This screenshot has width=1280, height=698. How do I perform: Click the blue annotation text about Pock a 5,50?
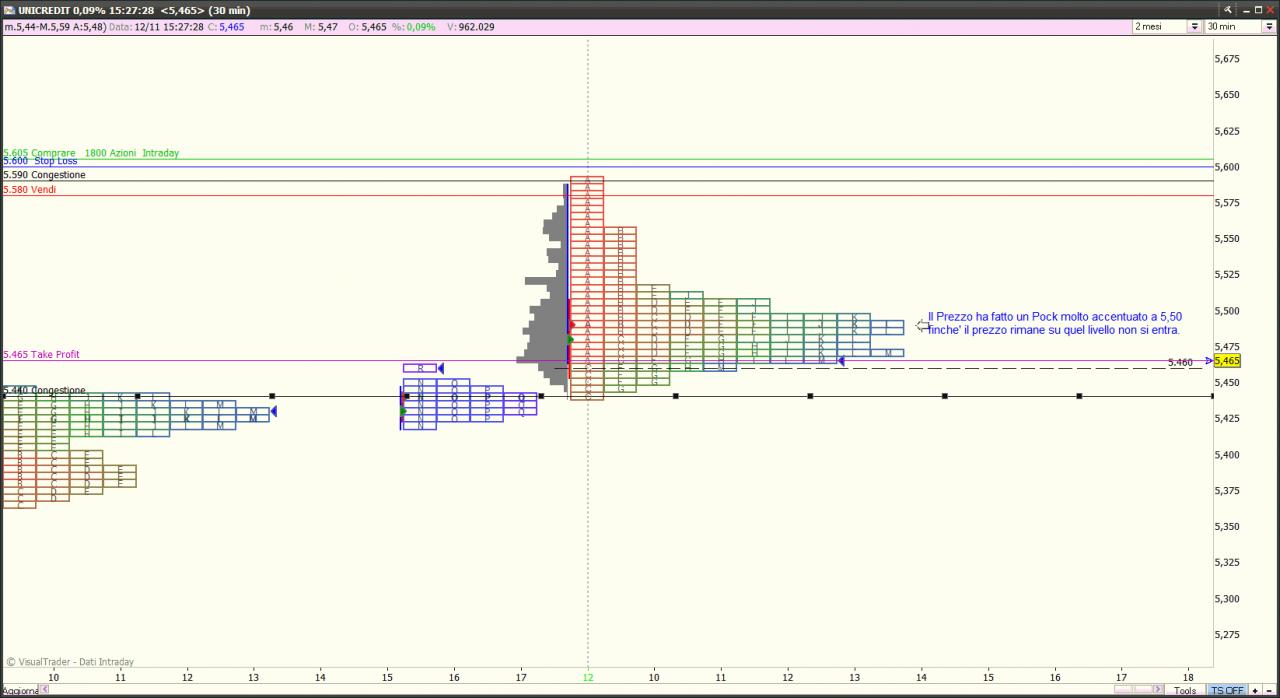1054,323
